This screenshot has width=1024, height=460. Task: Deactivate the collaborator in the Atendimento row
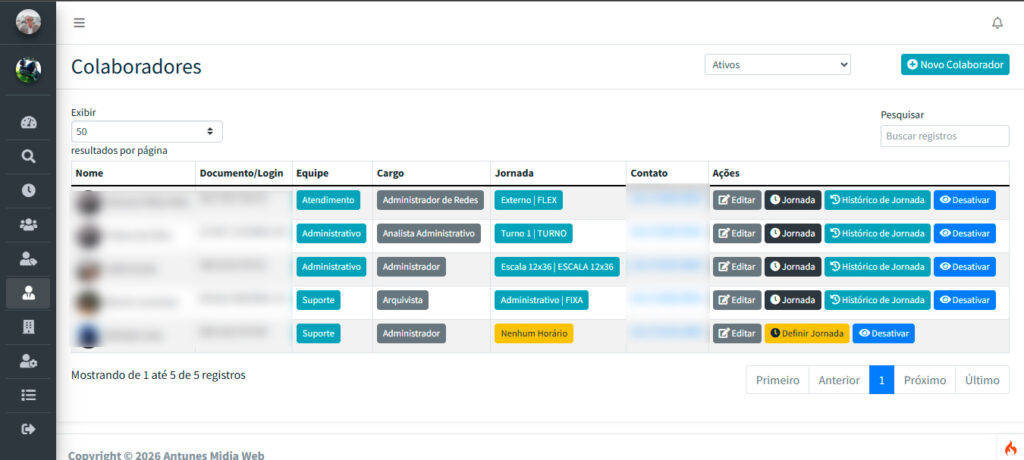[964, 200]
